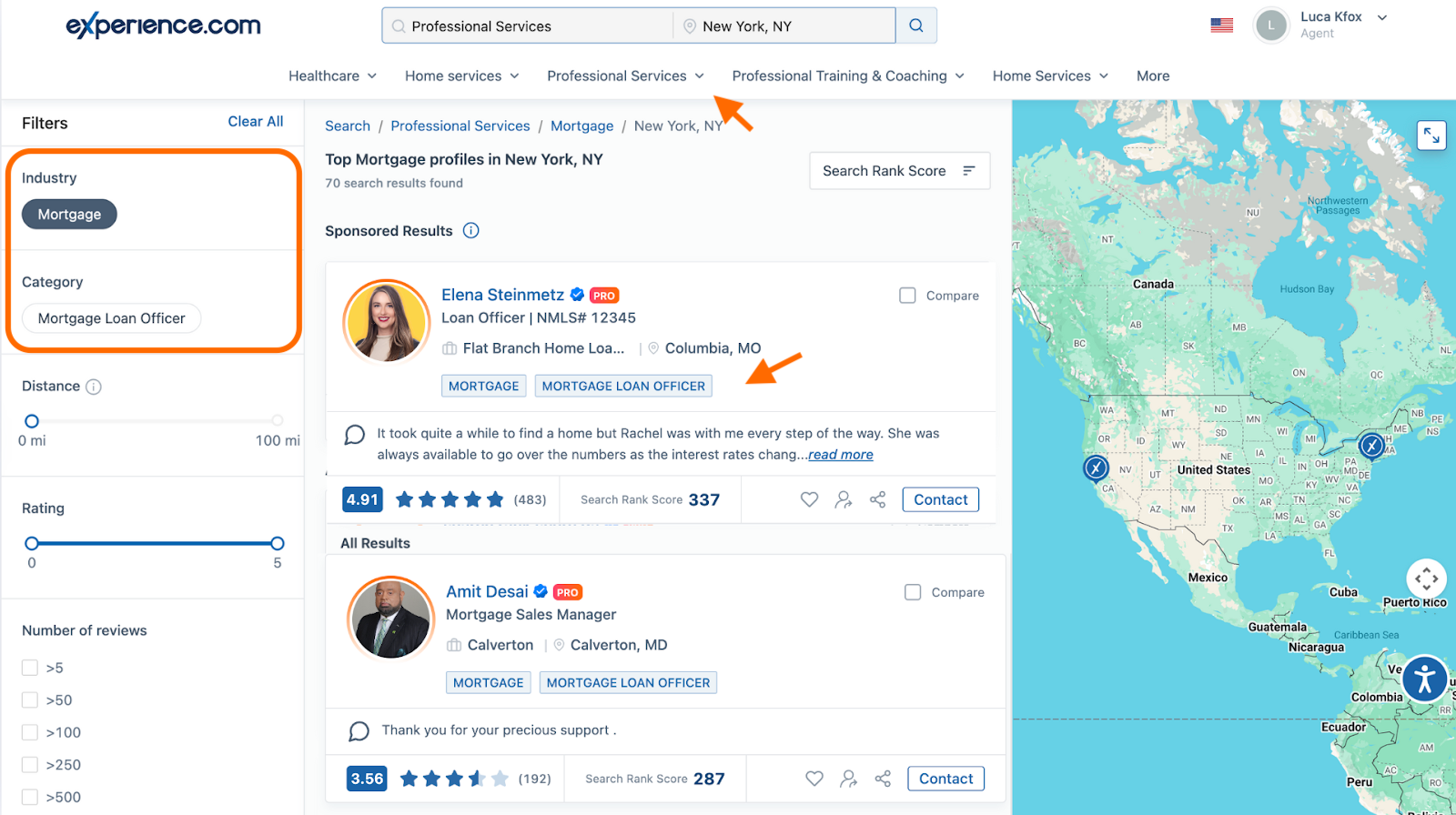Open the More menu

(1153, 76)
